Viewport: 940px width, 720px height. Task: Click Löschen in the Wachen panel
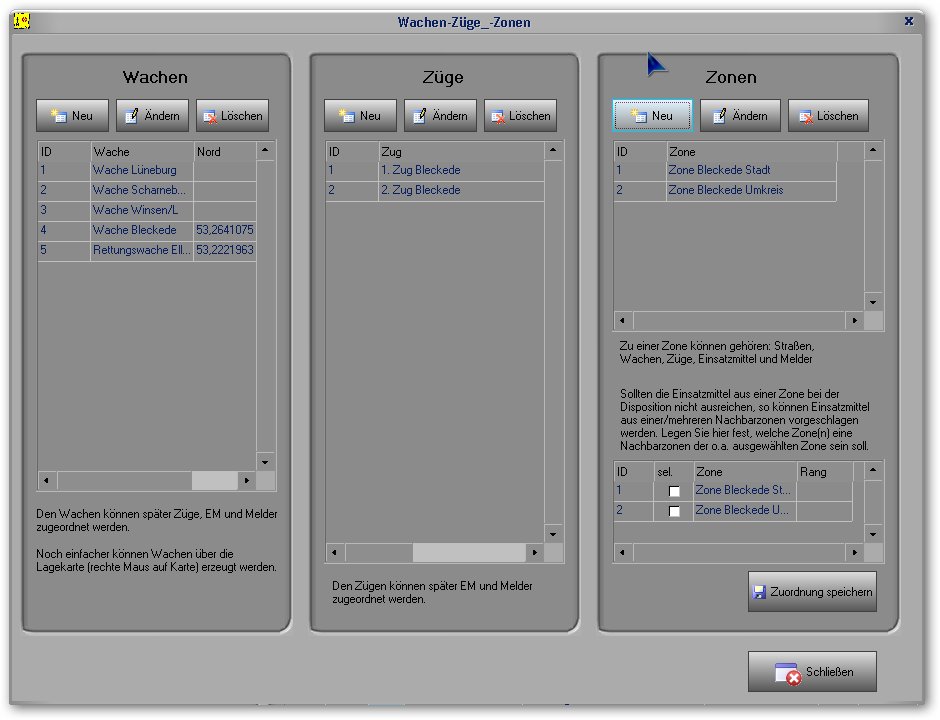(233, 116)
